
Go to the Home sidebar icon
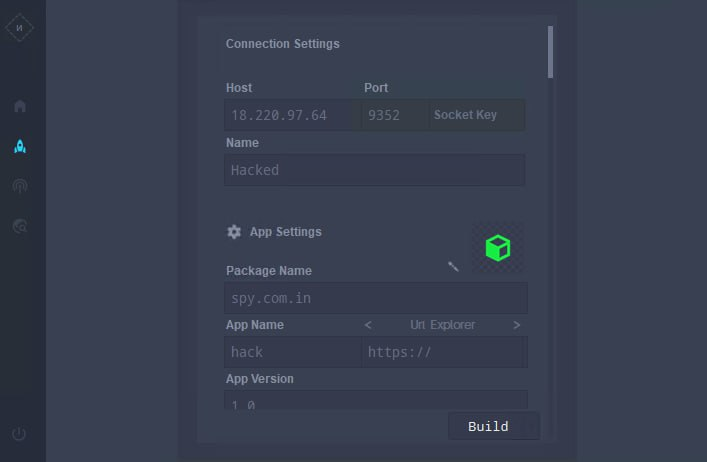click(x=20, y=106)
